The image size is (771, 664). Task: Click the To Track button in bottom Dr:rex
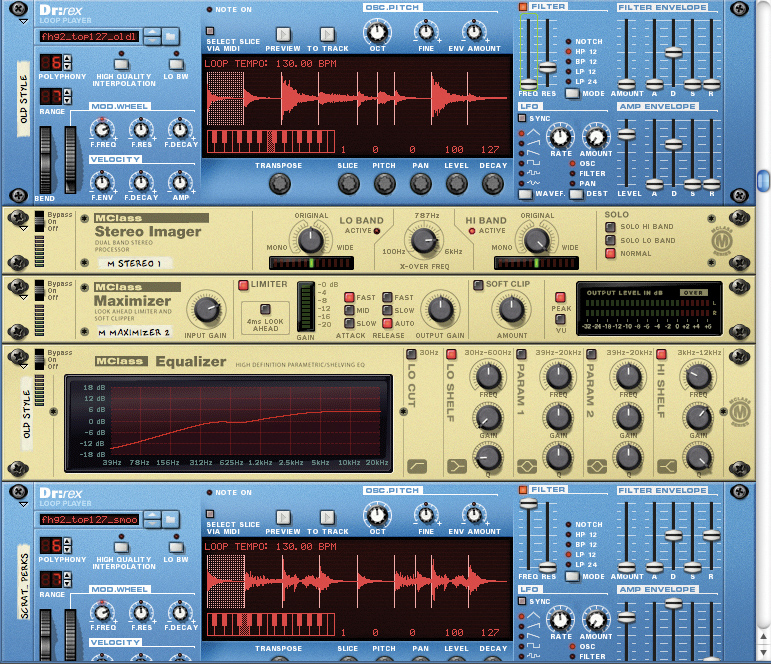point(327,517)
